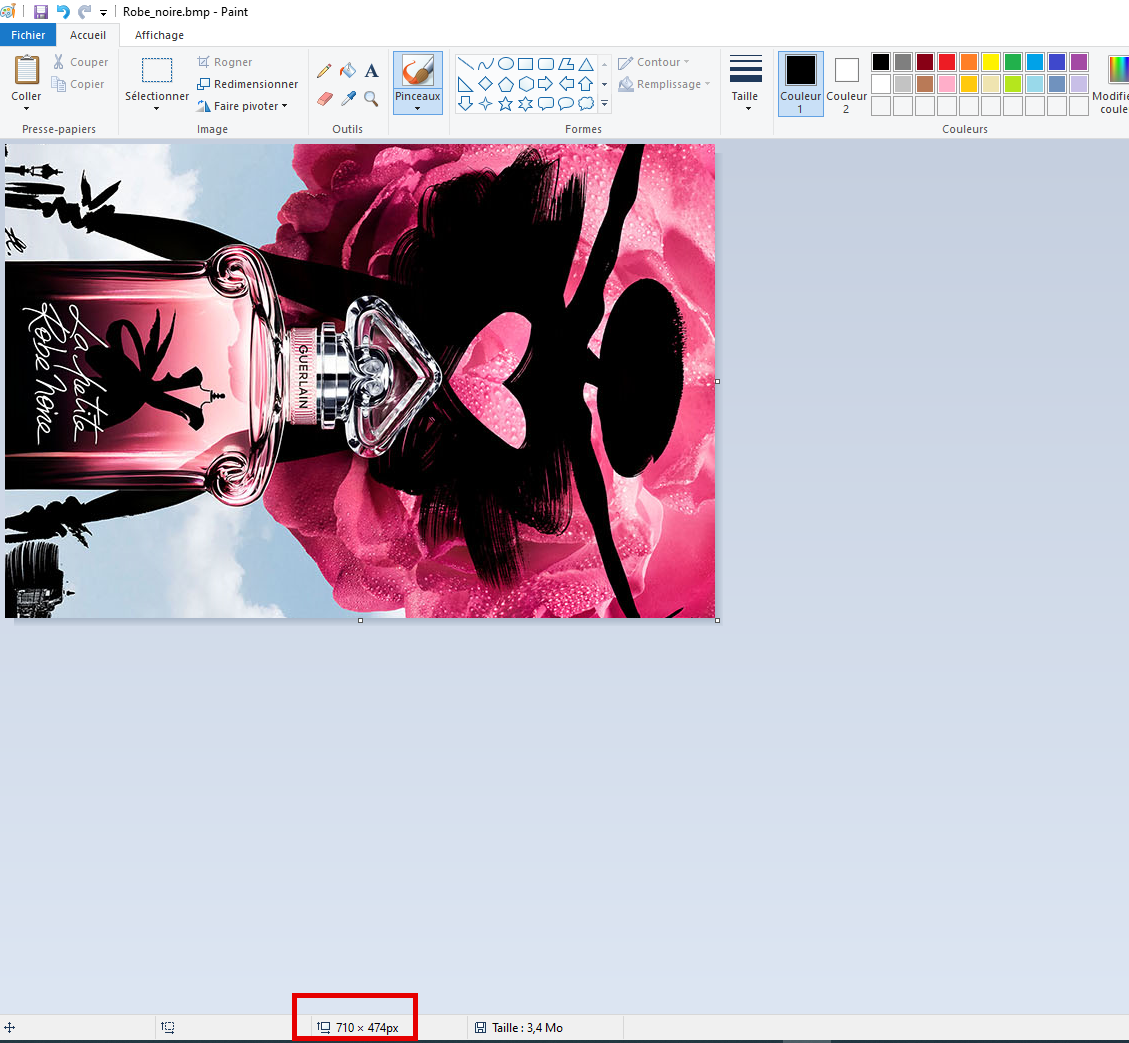Viewport: 1129px width, 1043px height.
Task: Expand the Taille line size menu
Action: coord(745,83)
